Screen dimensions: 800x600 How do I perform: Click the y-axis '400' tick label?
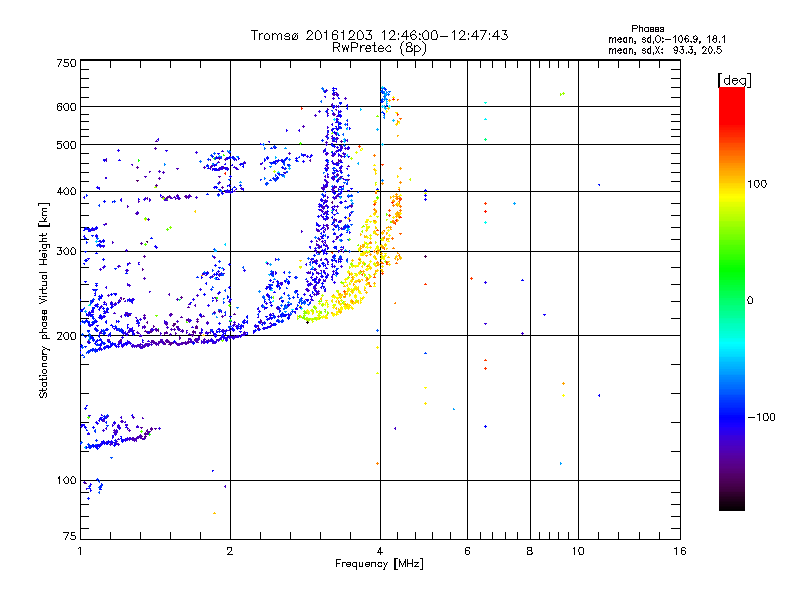[x=66, y=192]
